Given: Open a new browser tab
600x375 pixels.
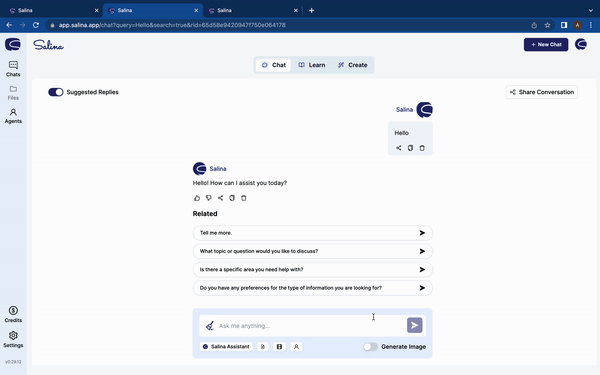Looking at the screenshot, I should 311,10.
